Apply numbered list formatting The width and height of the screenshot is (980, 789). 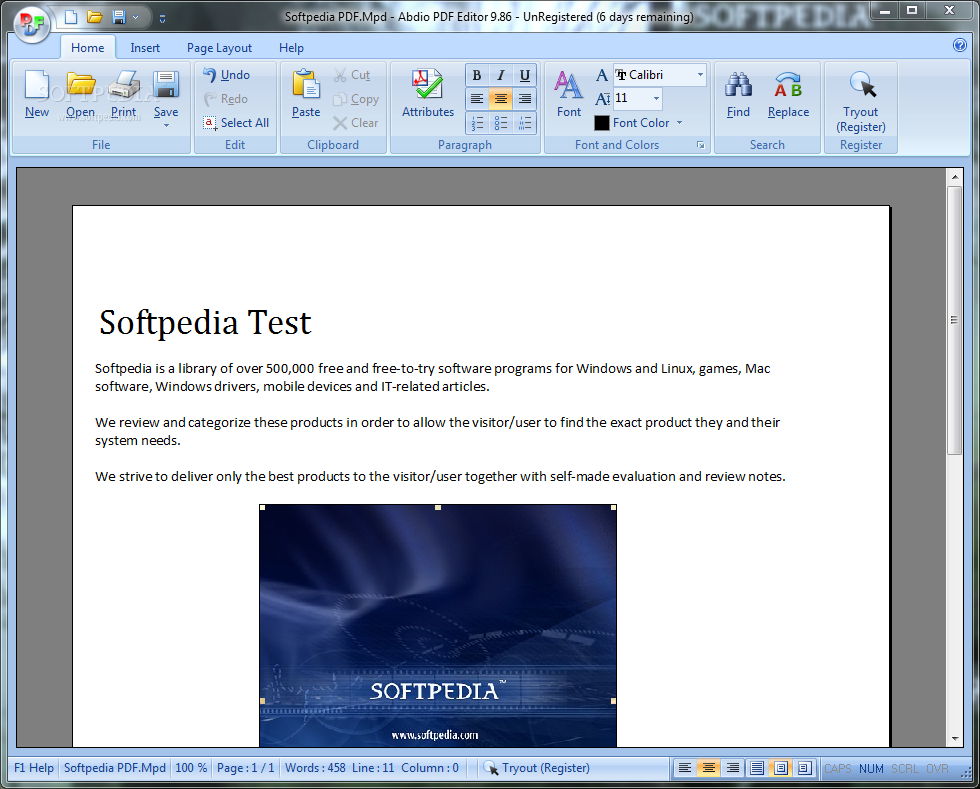click(477, 123)
